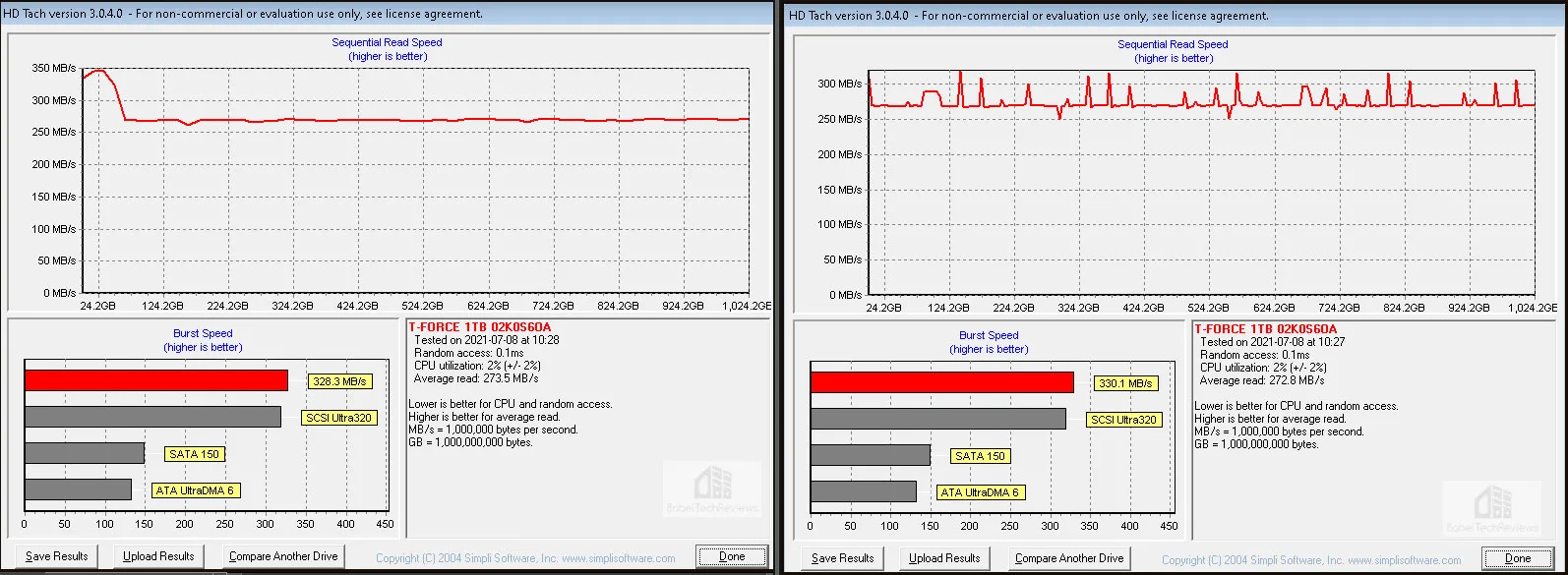1568x575 pixels.
Task: Click 'Random access: 0.1ms' in the right window
Action: [x=1255, y=355]
